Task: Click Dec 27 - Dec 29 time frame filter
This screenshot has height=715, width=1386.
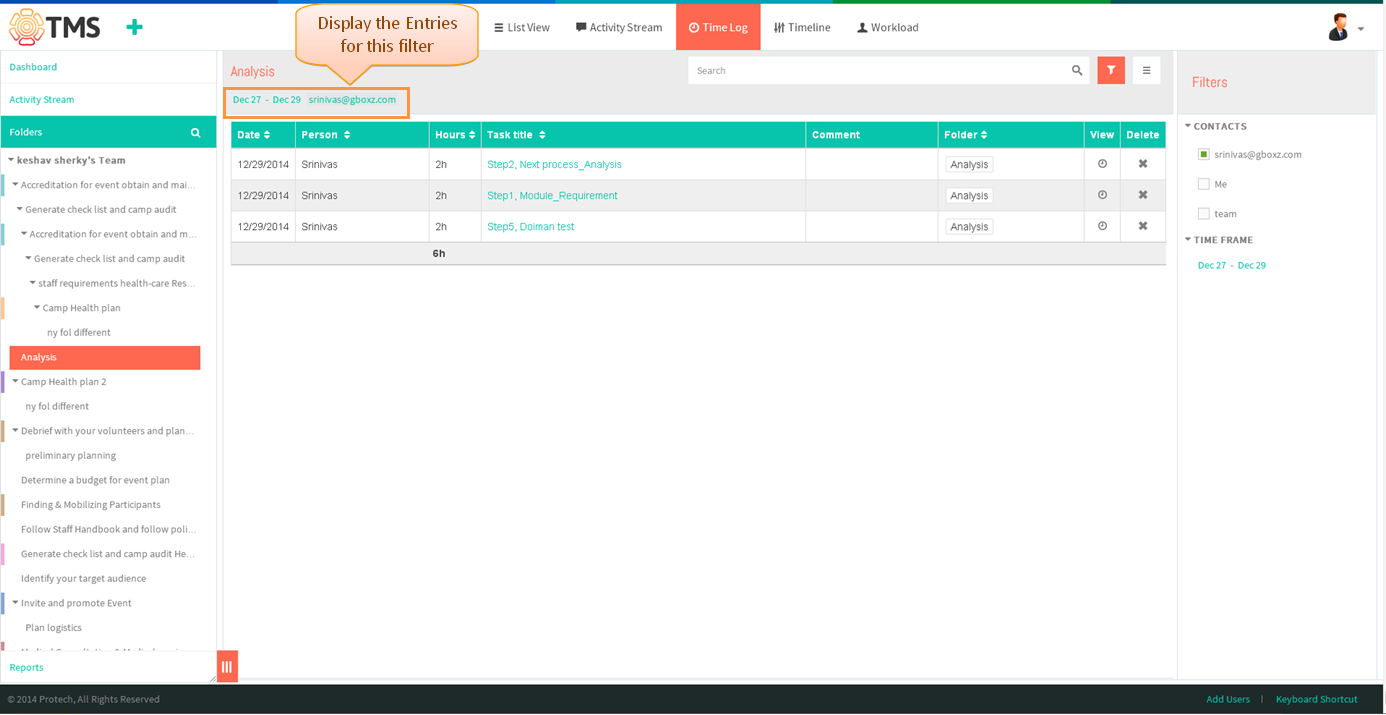Action: (x=1232, y=265)
